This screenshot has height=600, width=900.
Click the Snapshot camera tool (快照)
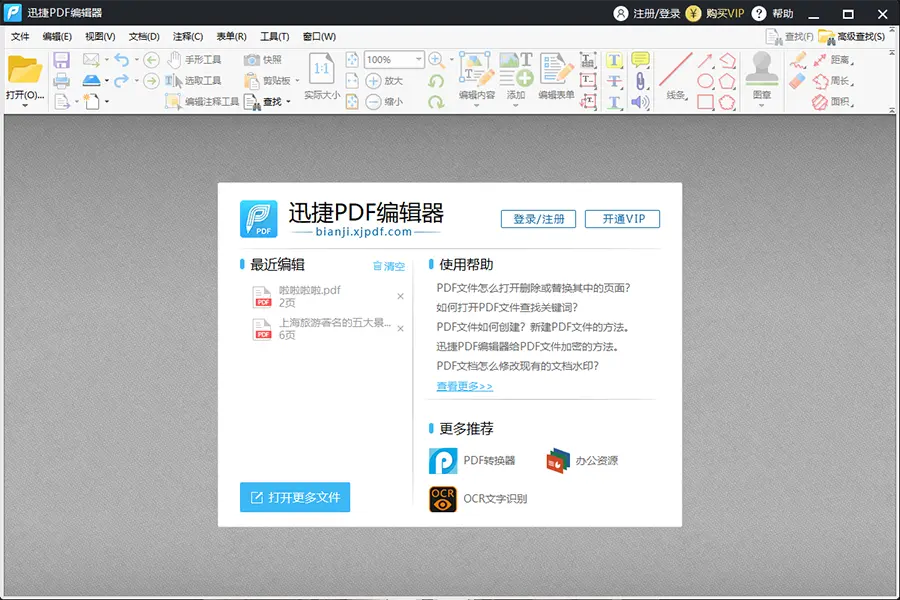[263, 60]
